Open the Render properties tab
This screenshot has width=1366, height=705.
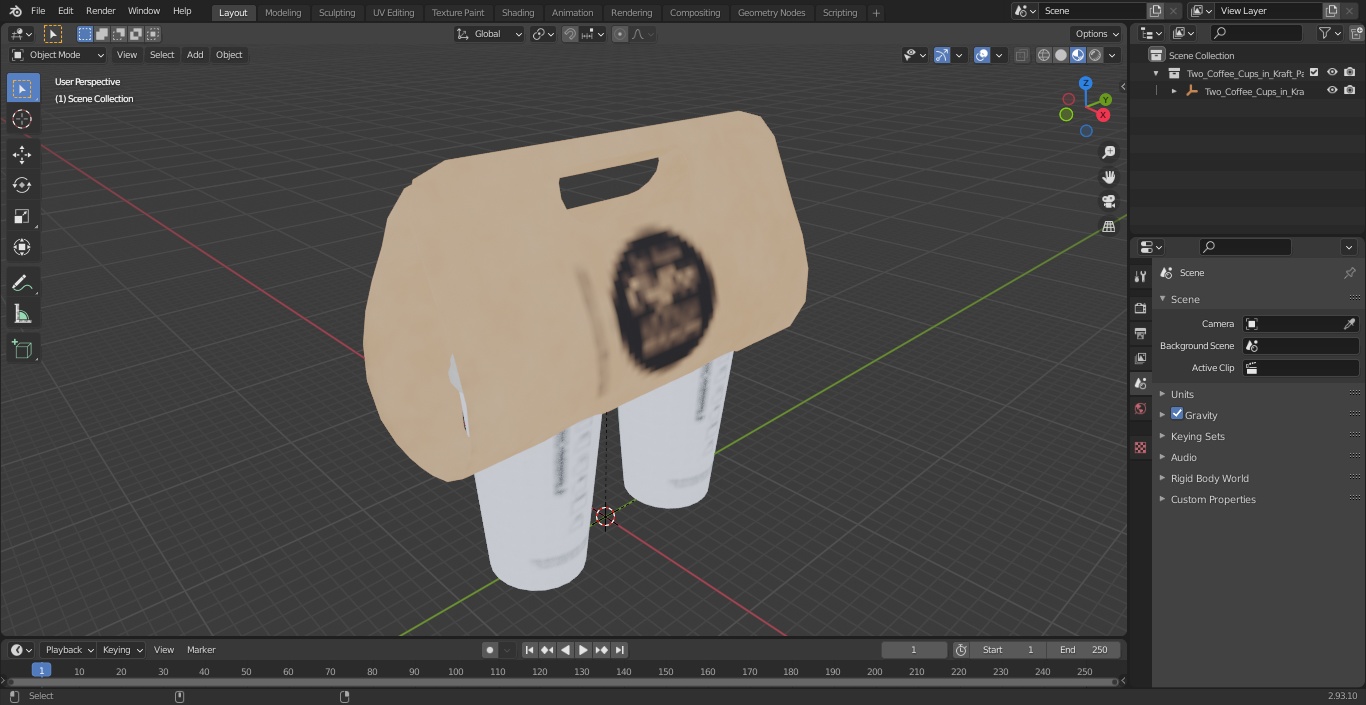coord(1140,308)
